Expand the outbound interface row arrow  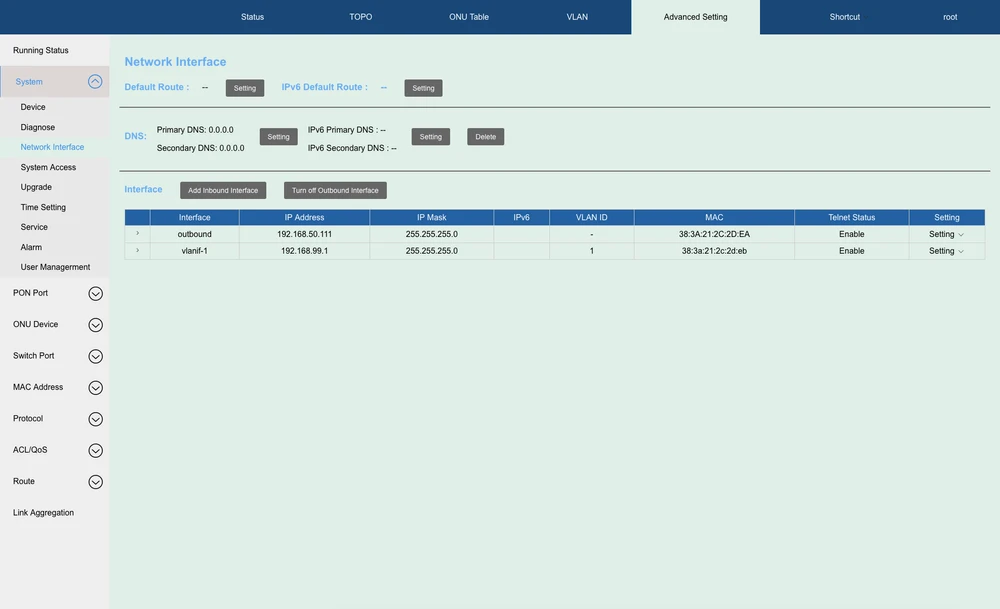point(137,234)
